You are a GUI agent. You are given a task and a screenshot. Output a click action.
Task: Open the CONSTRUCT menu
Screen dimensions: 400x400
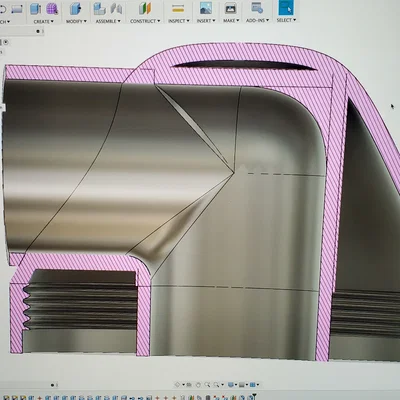(x=145, y=21)
